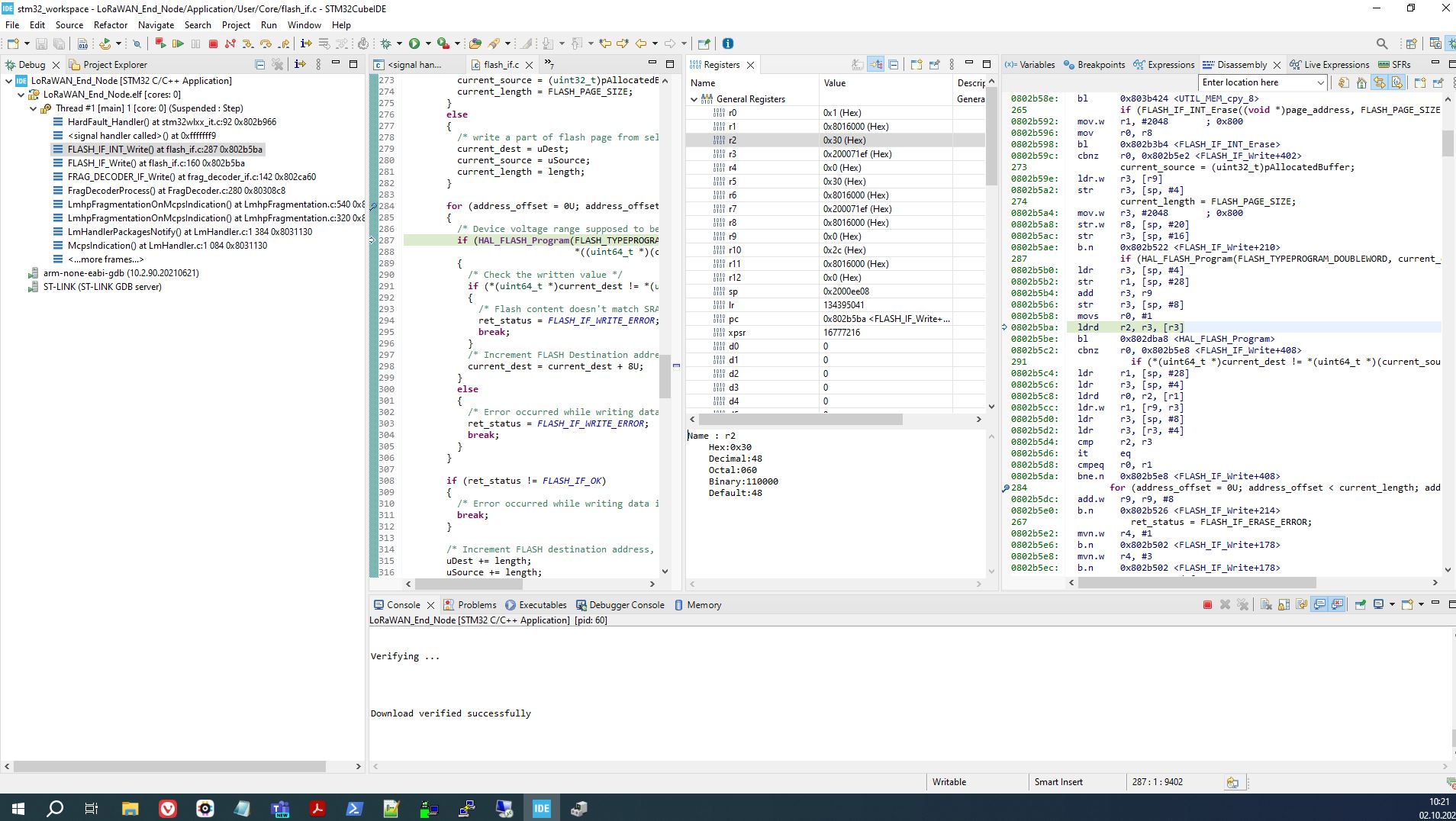Click the Step Over icon
This screenshot has height=821, width=1456.
(266, 44)
